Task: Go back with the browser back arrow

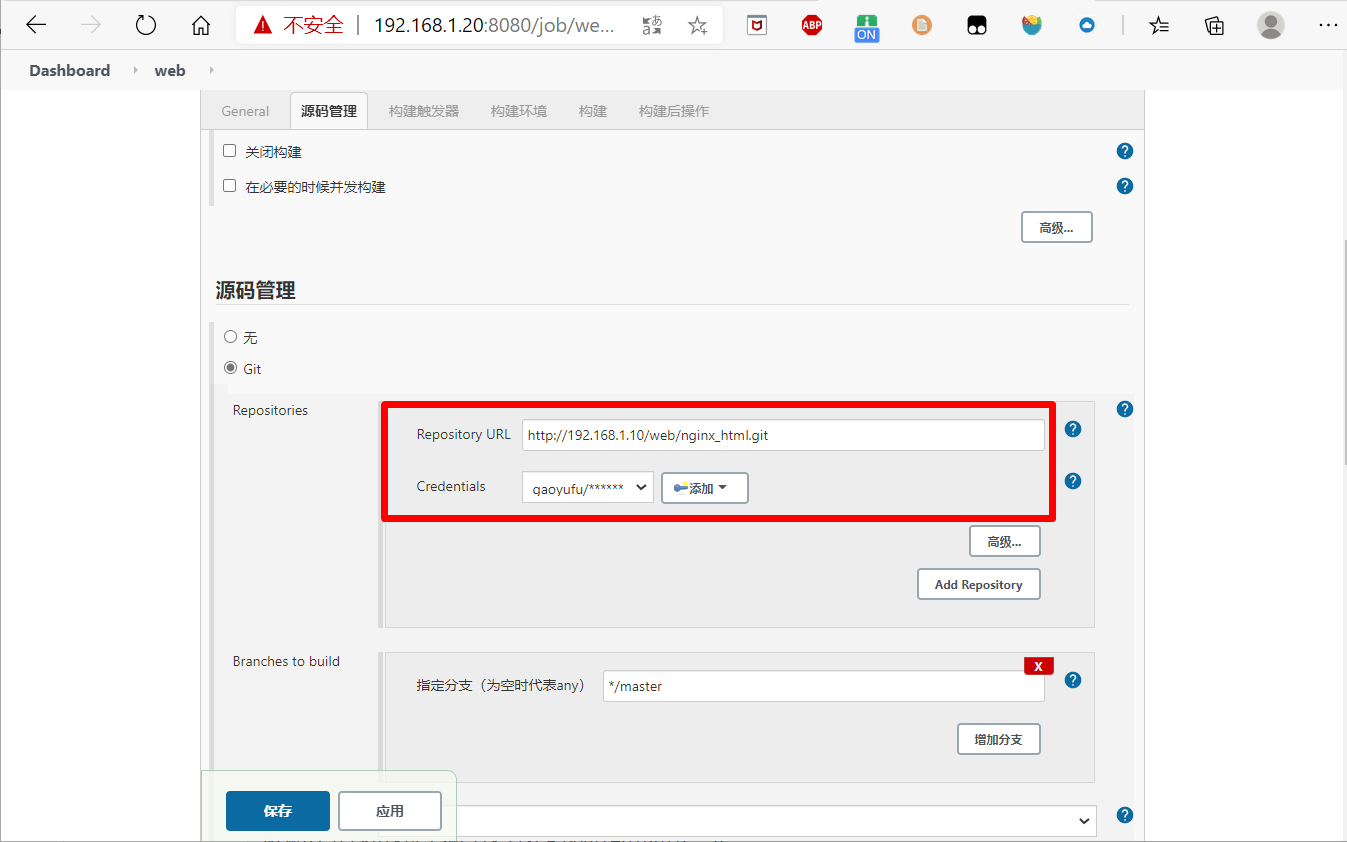Action: [36, 25]
